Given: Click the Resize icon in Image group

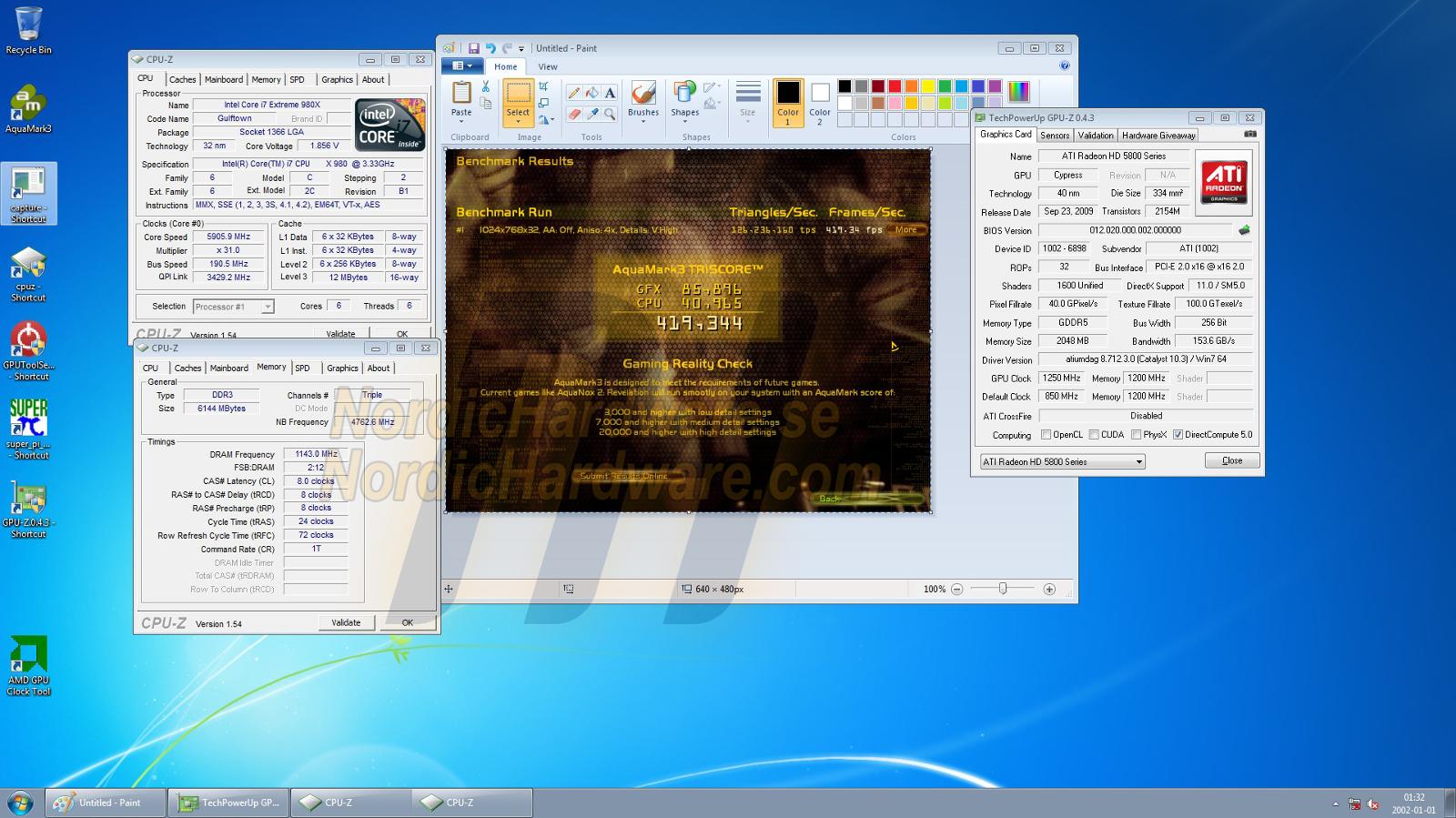Looking at the screenshot, I should click(x=543, y=103).
